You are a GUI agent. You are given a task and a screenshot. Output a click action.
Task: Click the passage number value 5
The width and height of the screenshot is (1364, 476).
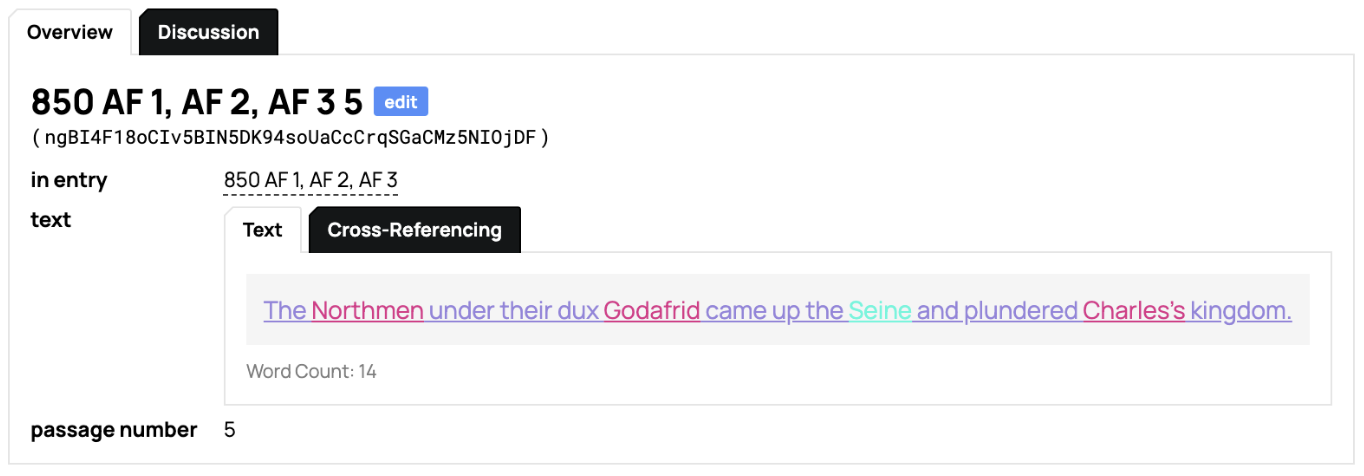229,430
